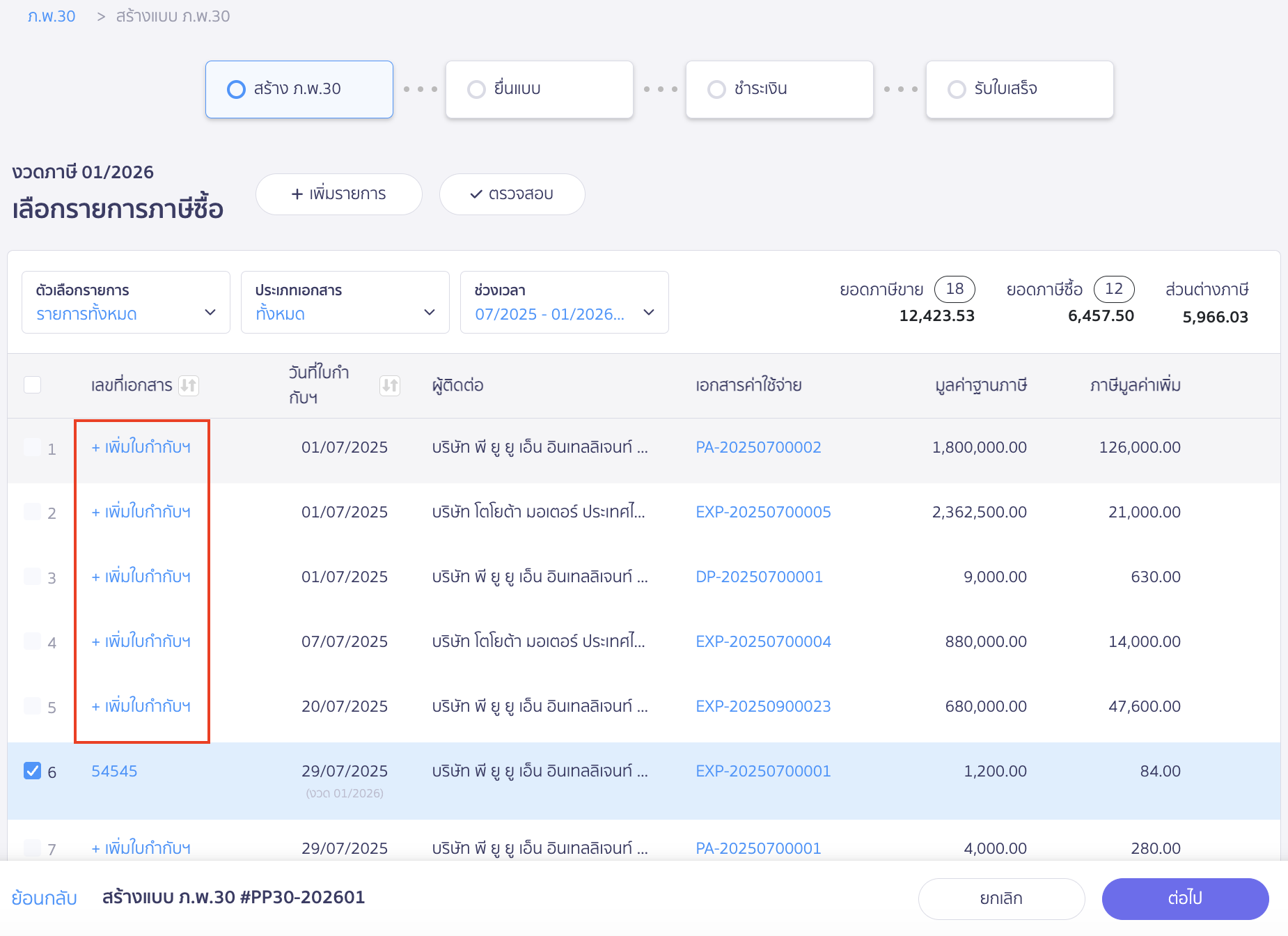Toggle the select-all header checkbox
Viewport: 1288px width, 936px height.
tap(33, 384)
